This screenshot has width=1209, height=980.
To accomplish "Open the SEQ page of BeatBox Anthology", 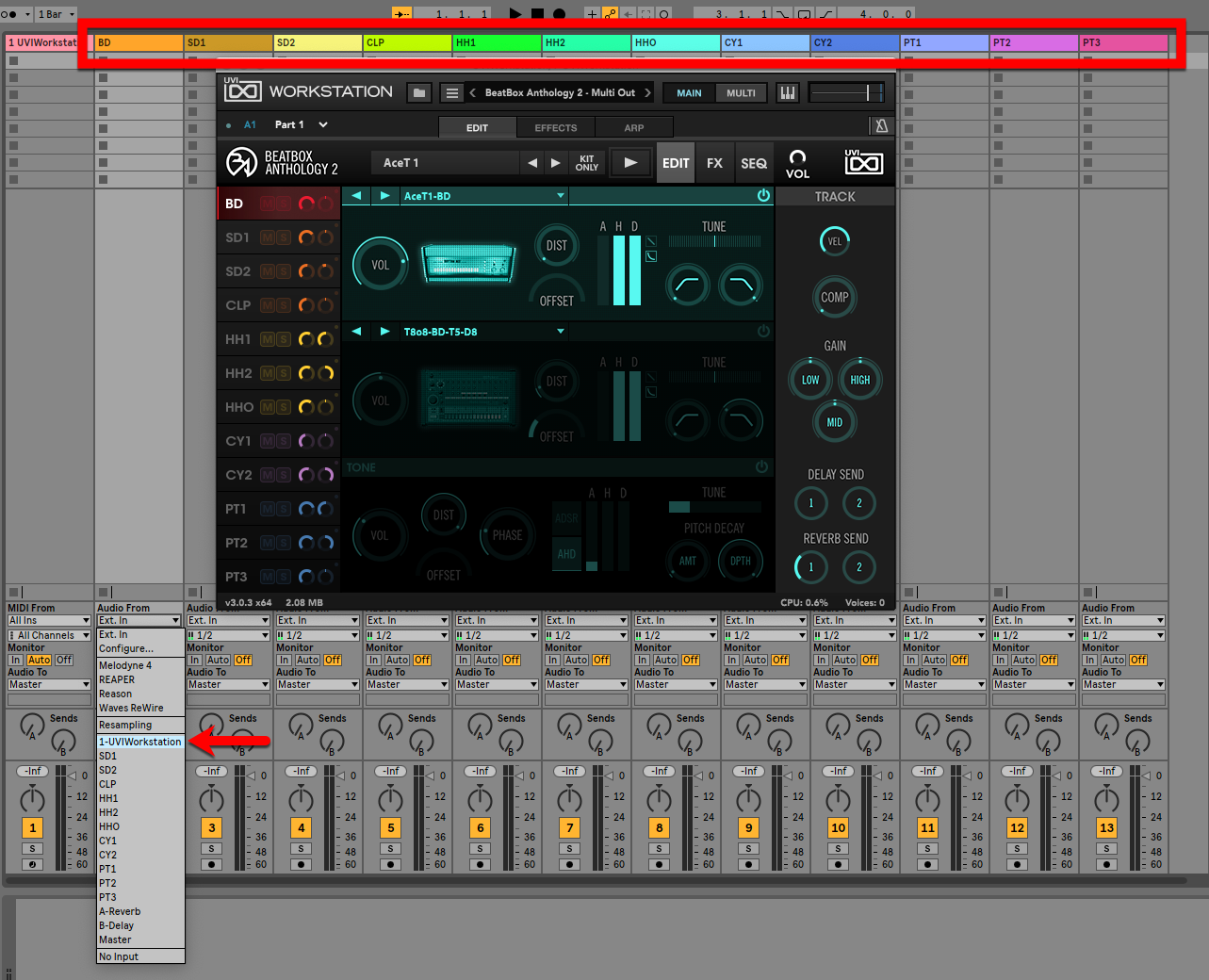I will point(754,163).
